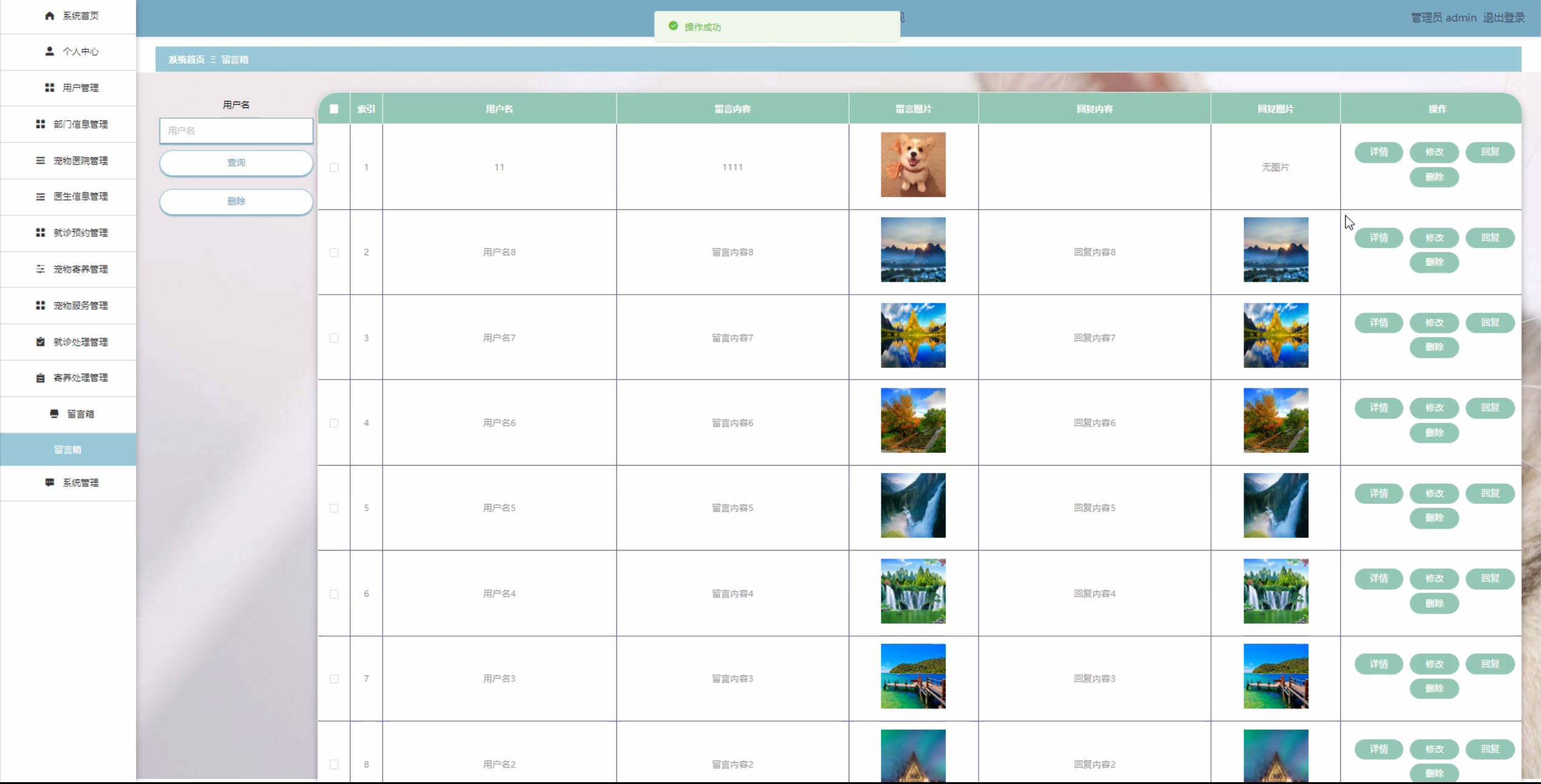Viewport: 1541px width, 784px height.
Task: Select the checkbox for row 用户名8
Action: click(x=334, y=252)
